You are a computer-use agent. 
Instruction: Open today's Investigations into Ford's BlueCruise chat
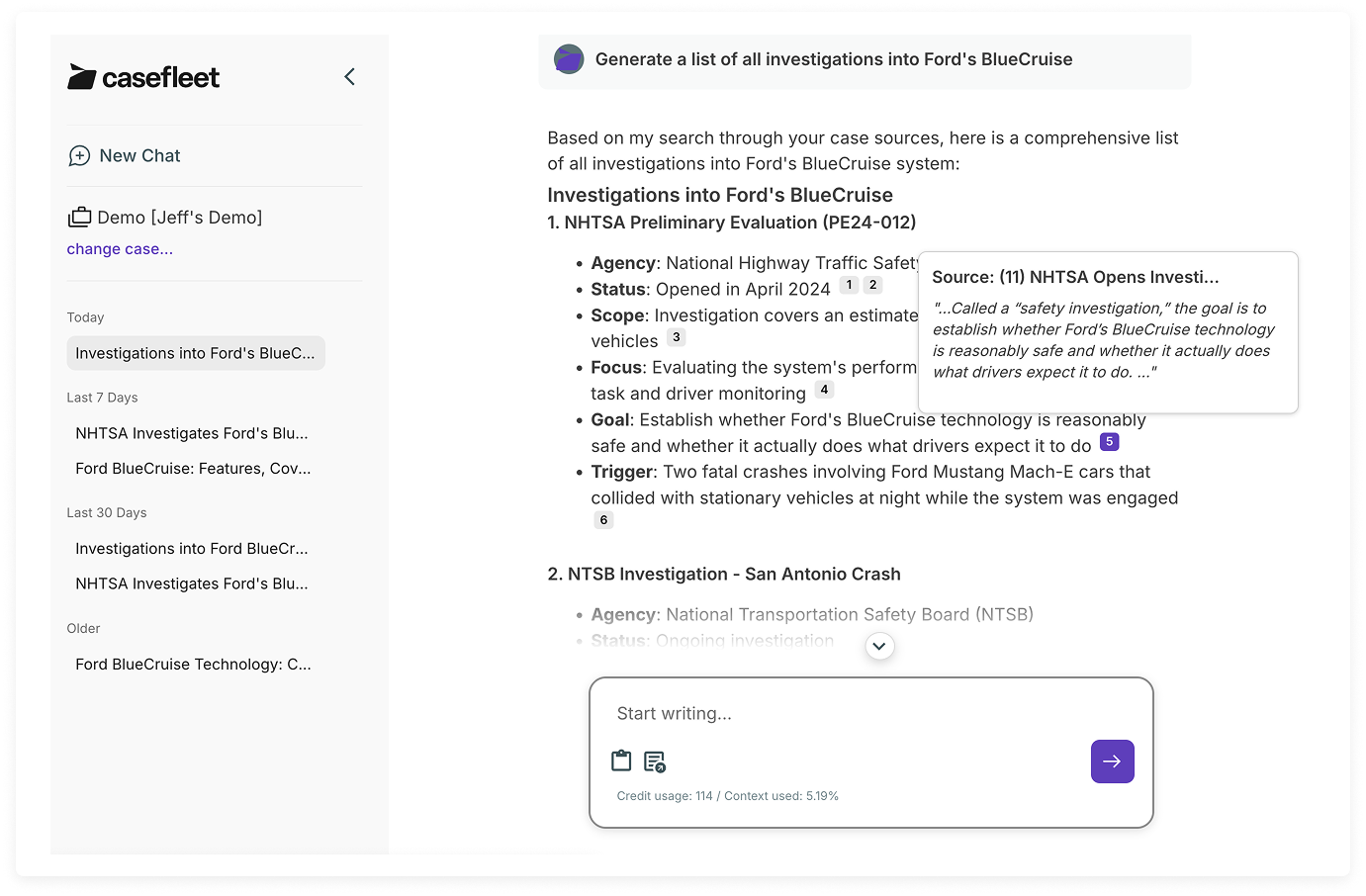pyautogui.click(x=195, y=353)
